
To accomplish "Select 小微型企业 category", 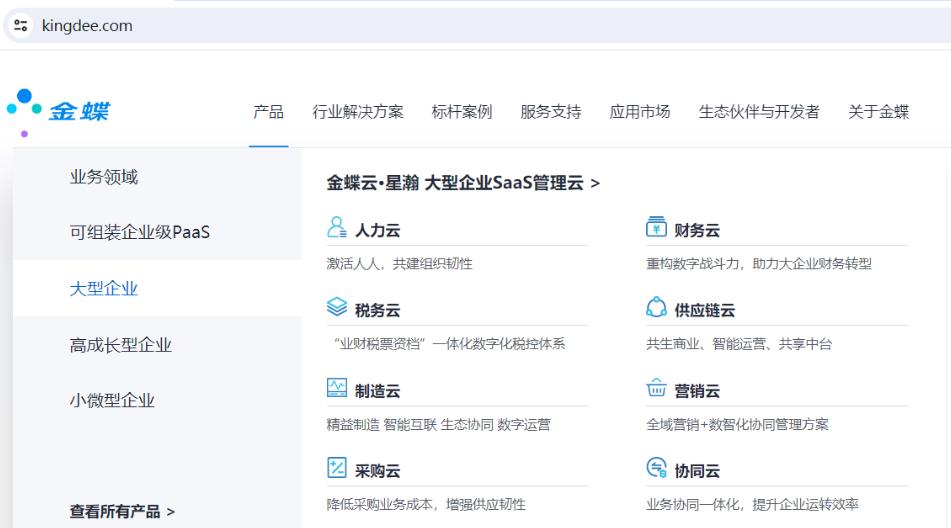I will (112, 400).
